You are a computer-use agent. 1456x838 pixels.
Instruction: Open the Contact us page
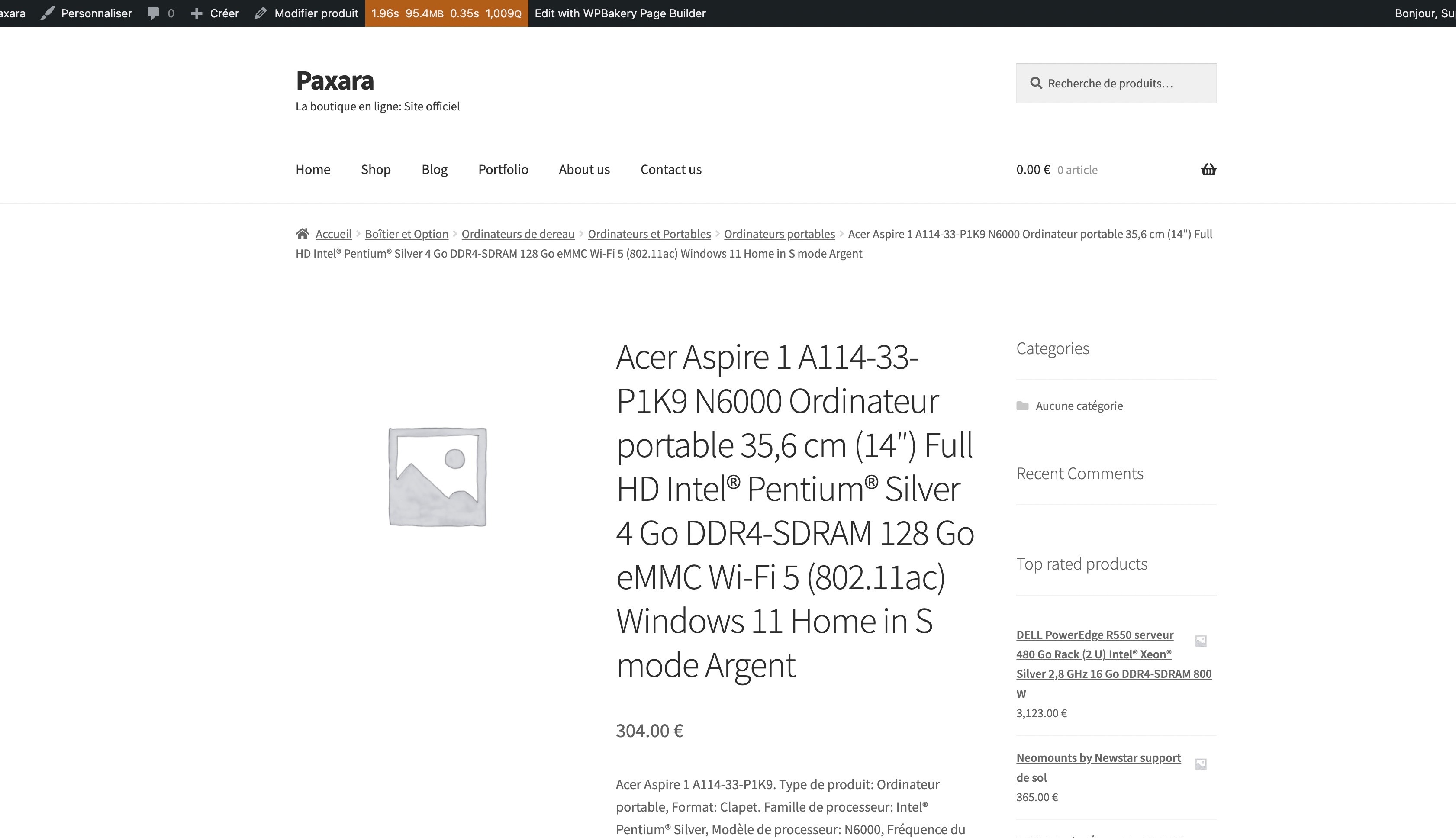[x=670, y=169]
